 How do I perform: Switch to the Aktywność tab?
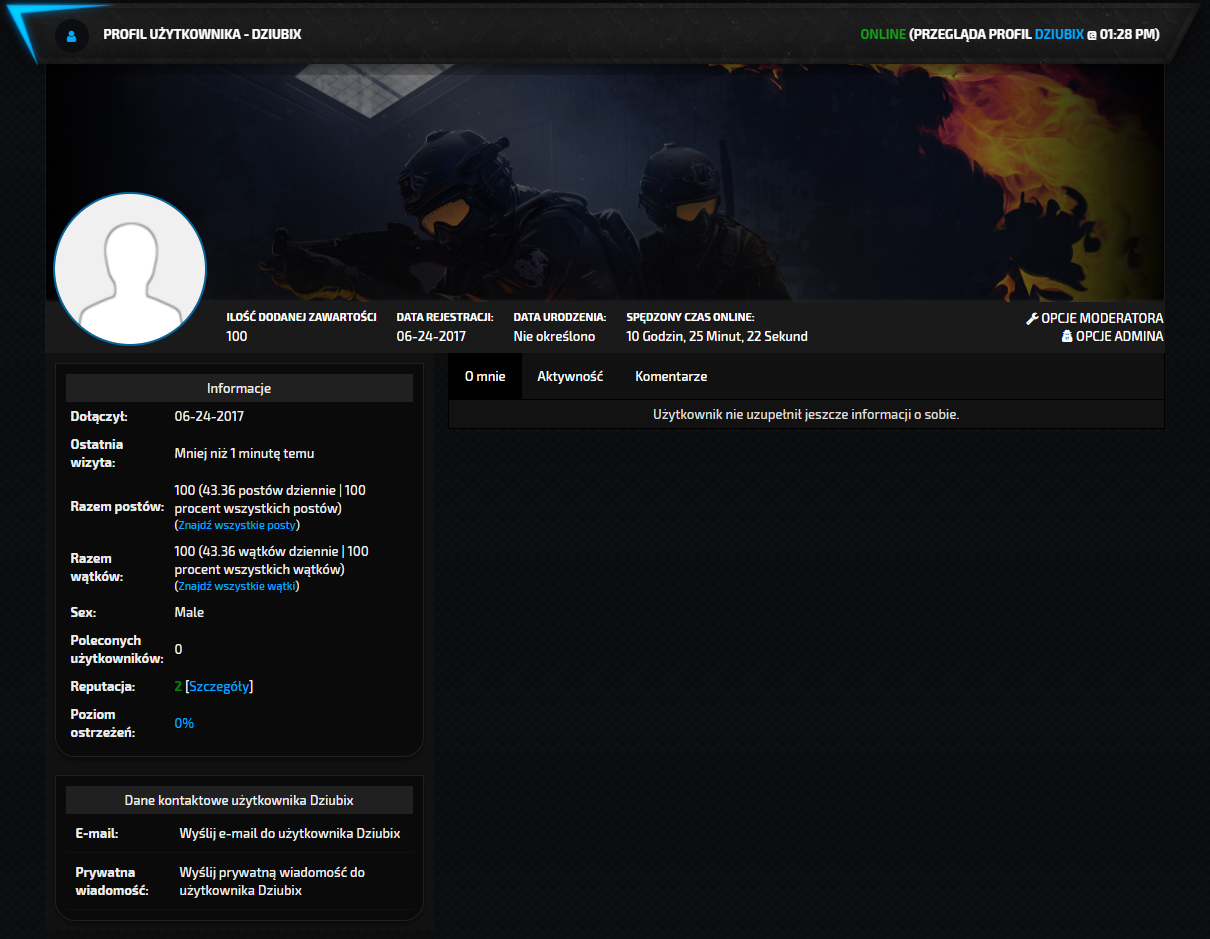570,377
